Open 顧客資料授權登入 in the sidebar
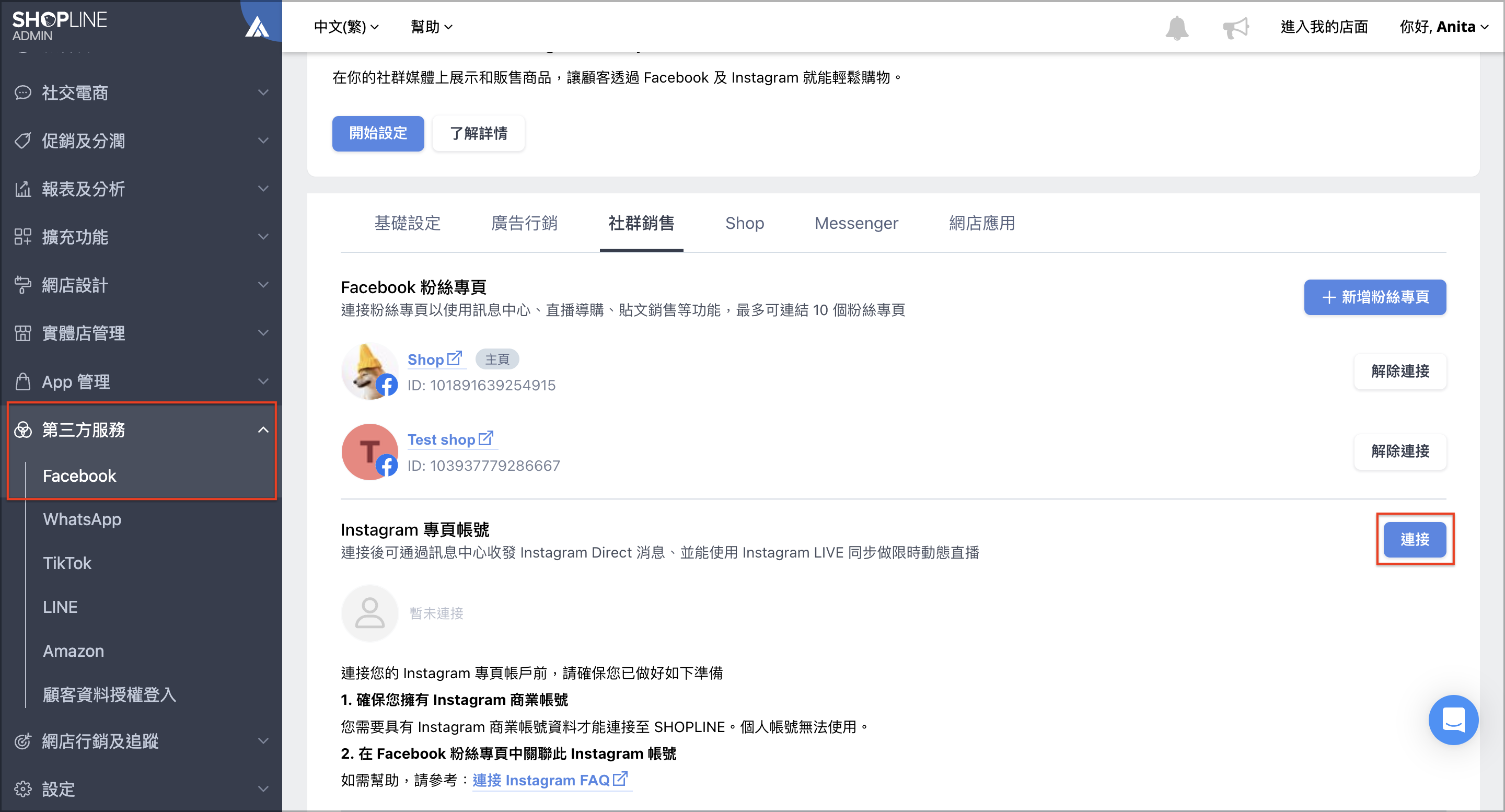Viewport: 1505px width, 812px height. pyautogui.click(x=109, y=694)
